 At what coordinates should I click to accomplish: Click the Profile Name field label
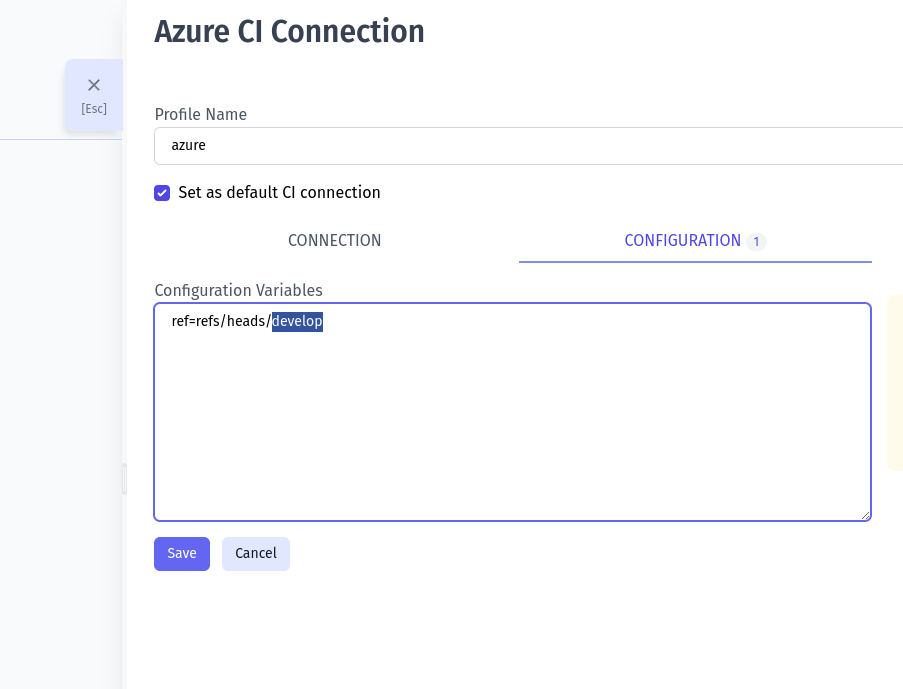pos(200,115)
